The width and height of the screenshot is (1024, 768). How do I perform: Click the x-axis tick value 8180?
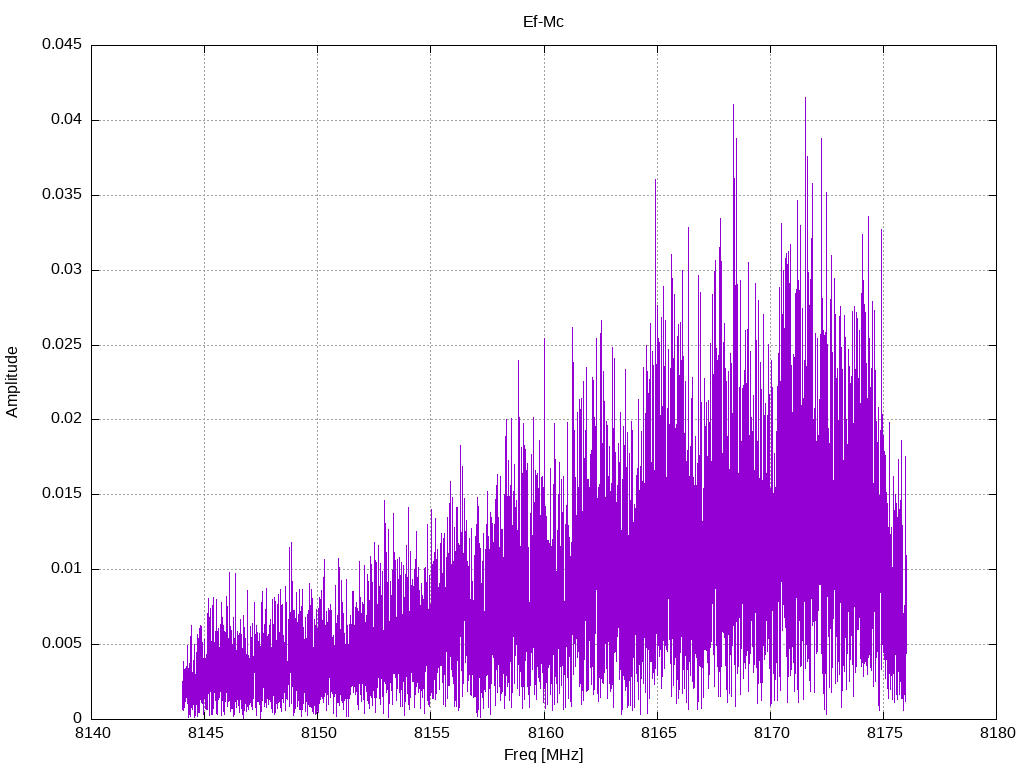997,733
